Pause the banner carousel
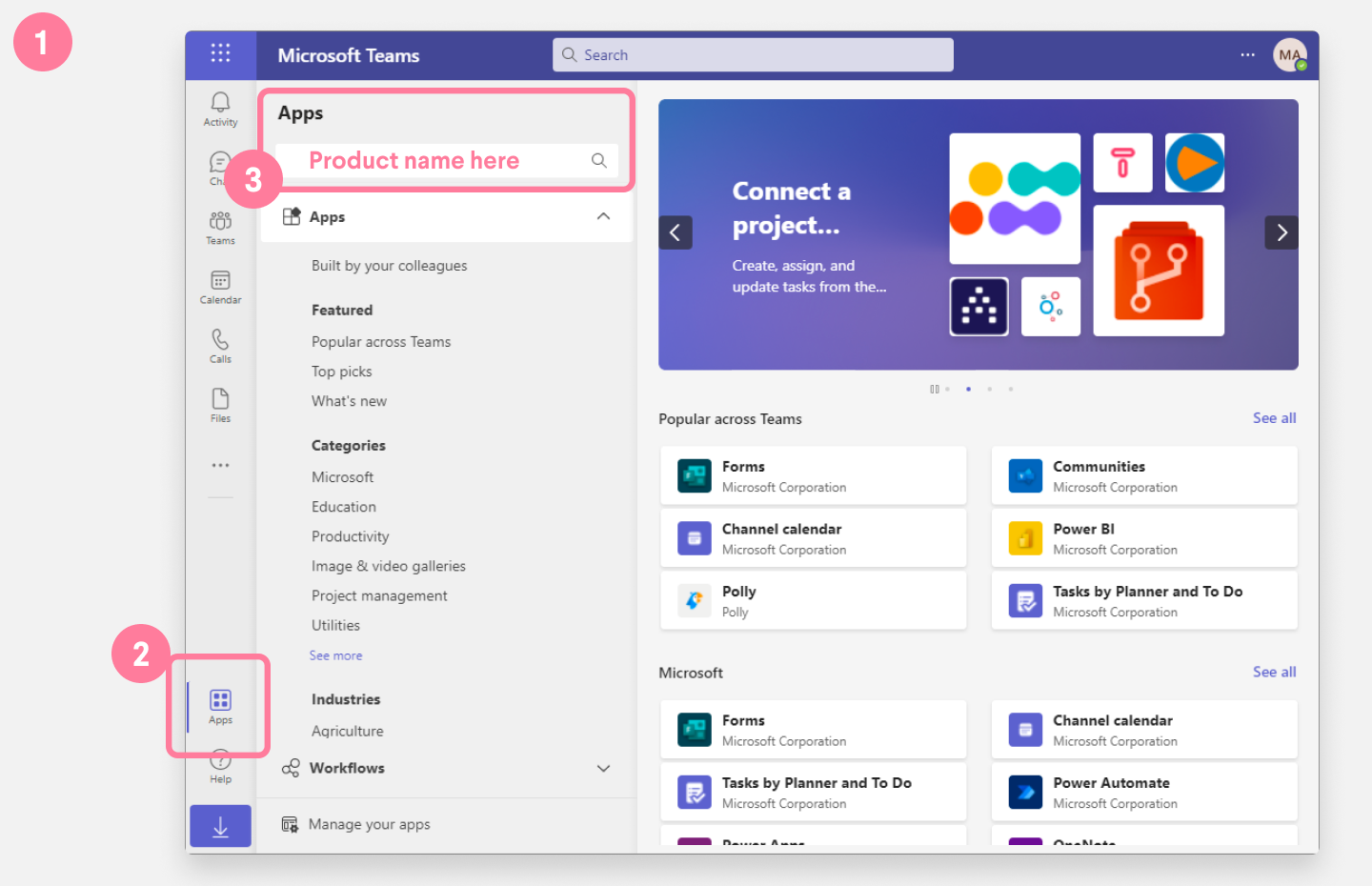 (934, 389)
